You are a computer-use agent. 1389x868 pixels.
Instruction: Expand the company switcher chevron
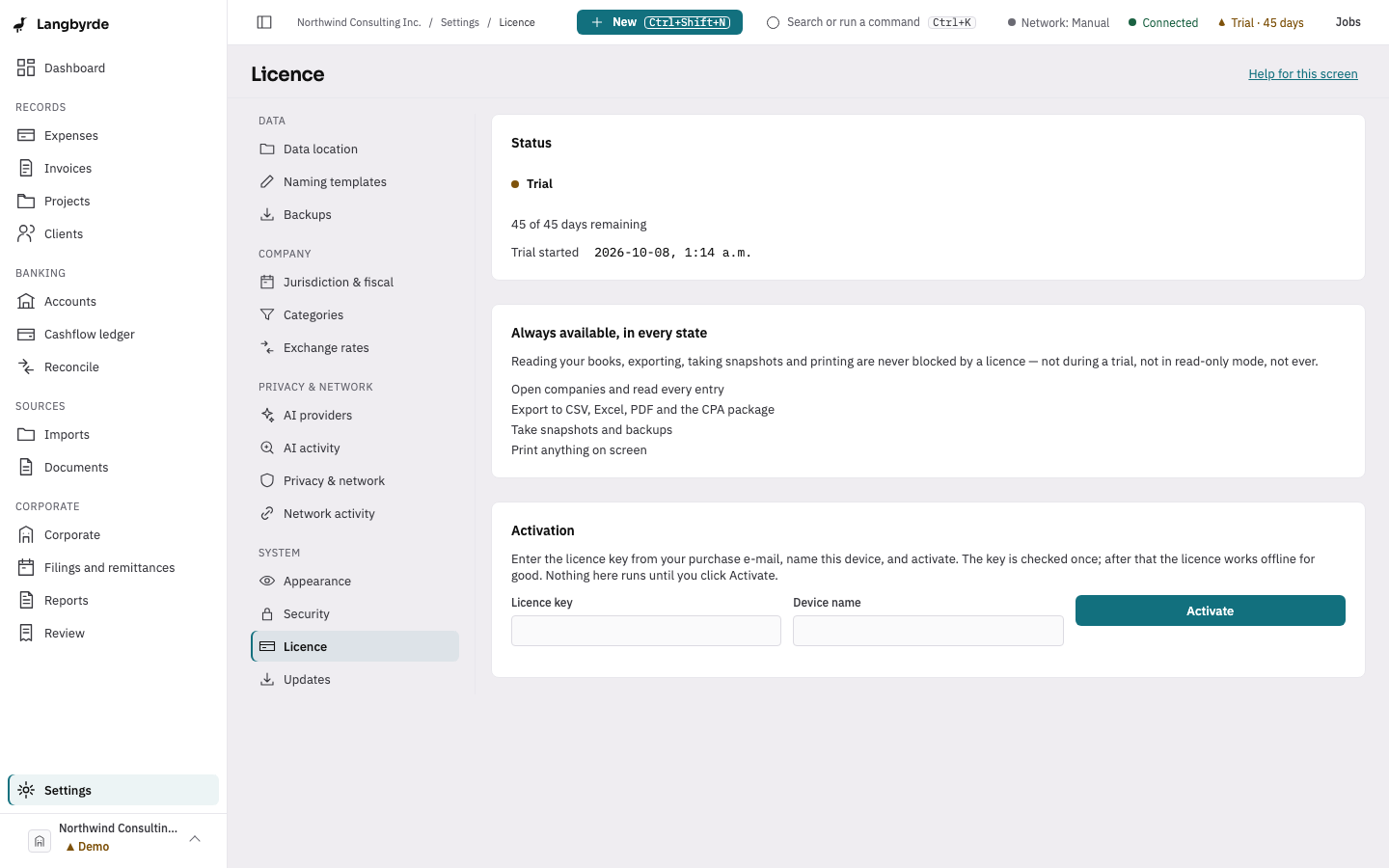[x=195, y=838]
